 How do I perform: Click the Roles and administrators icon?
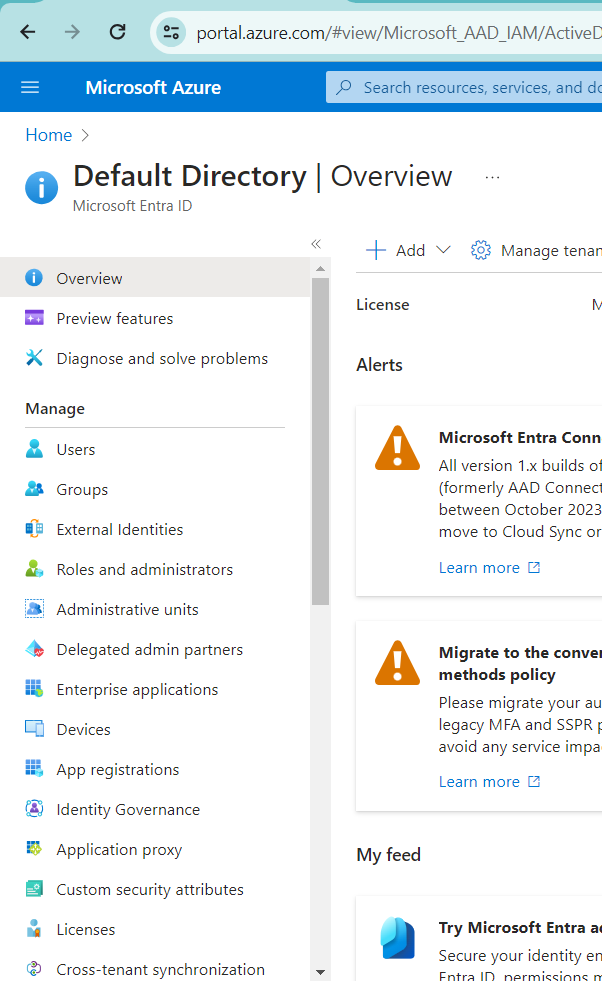tap(34, 569)
